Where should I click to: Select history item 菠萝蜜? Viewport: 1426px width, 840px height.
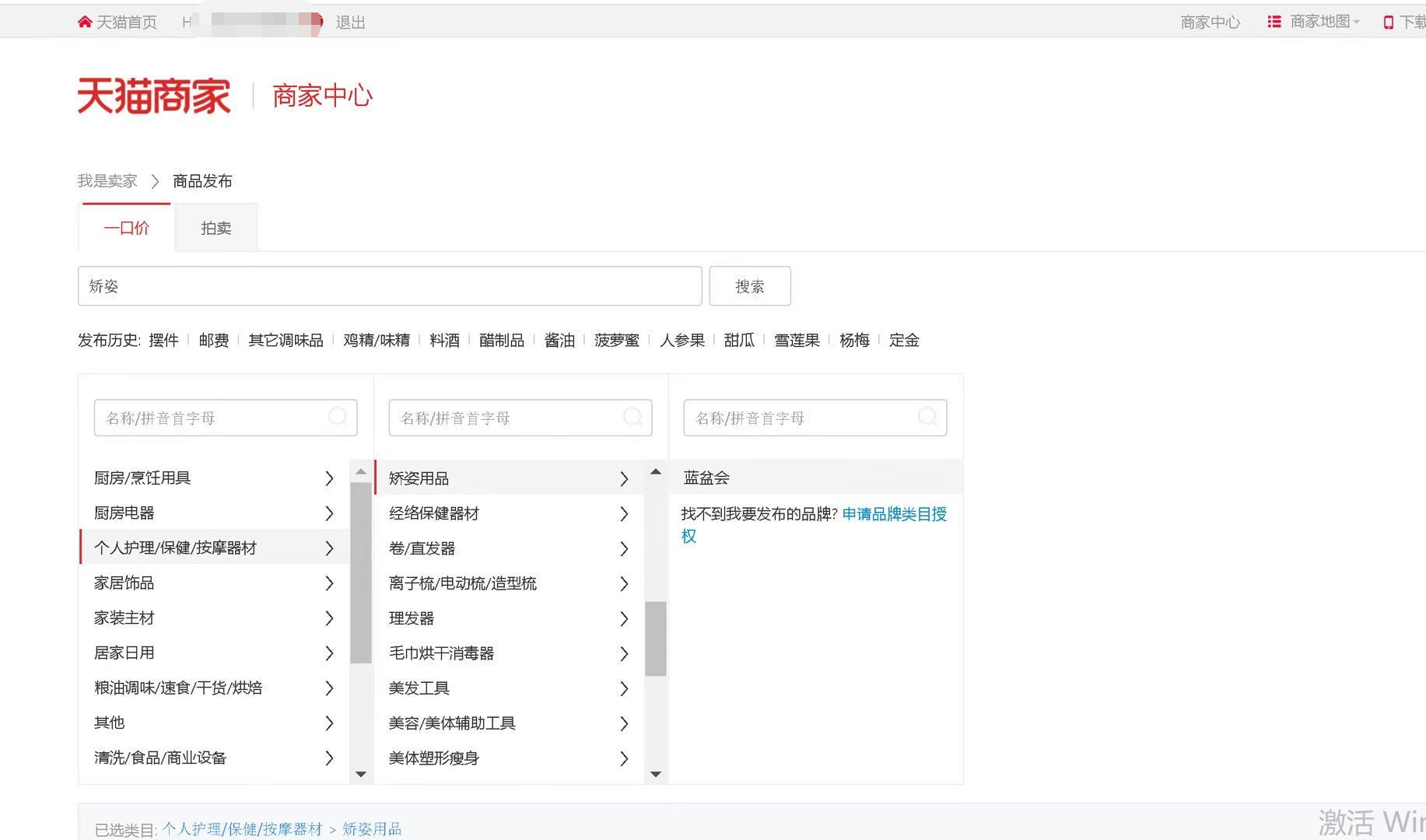pos(617,340)
